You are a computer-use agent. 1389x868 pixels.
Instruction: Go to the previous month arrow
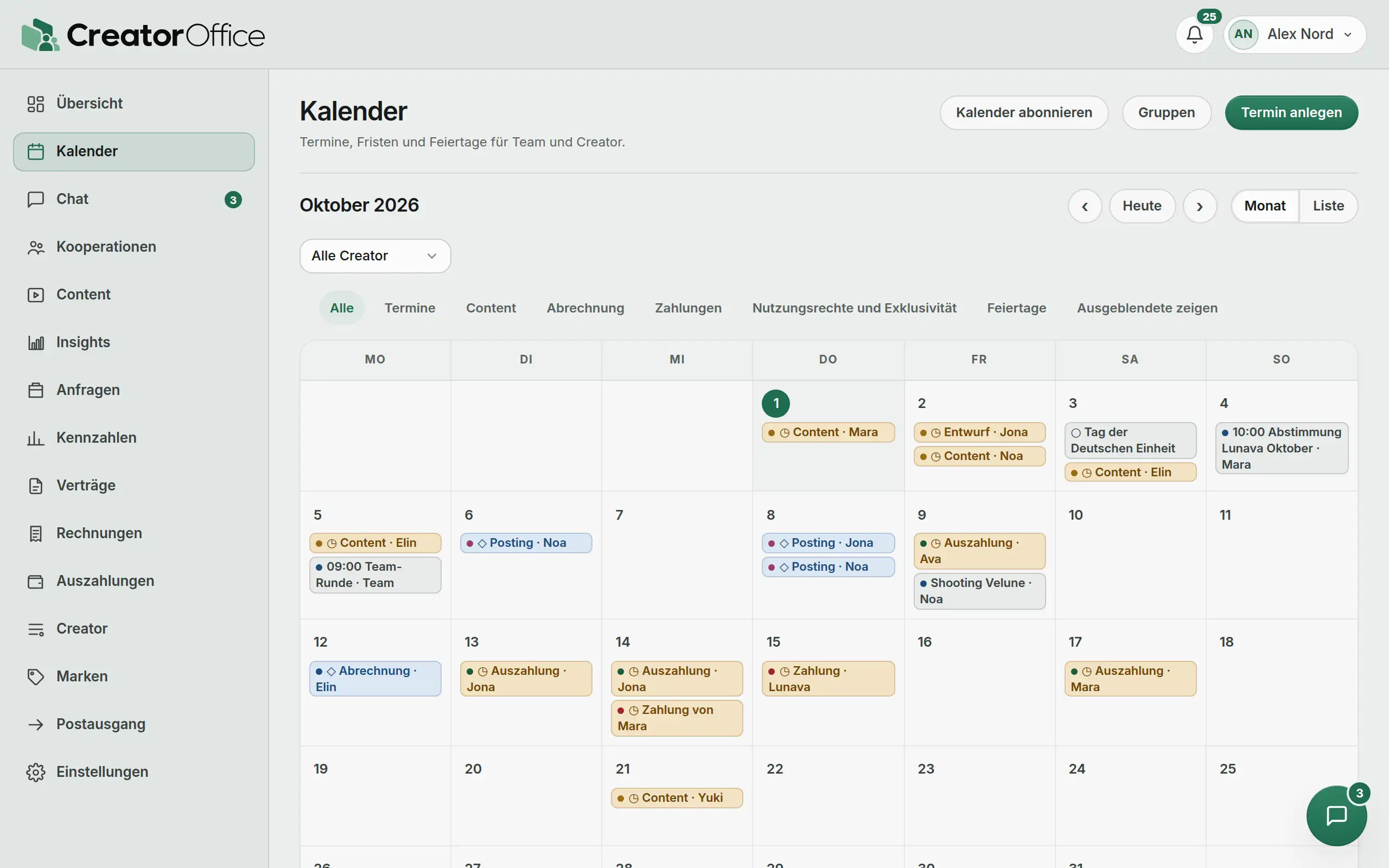(1084, 206)
